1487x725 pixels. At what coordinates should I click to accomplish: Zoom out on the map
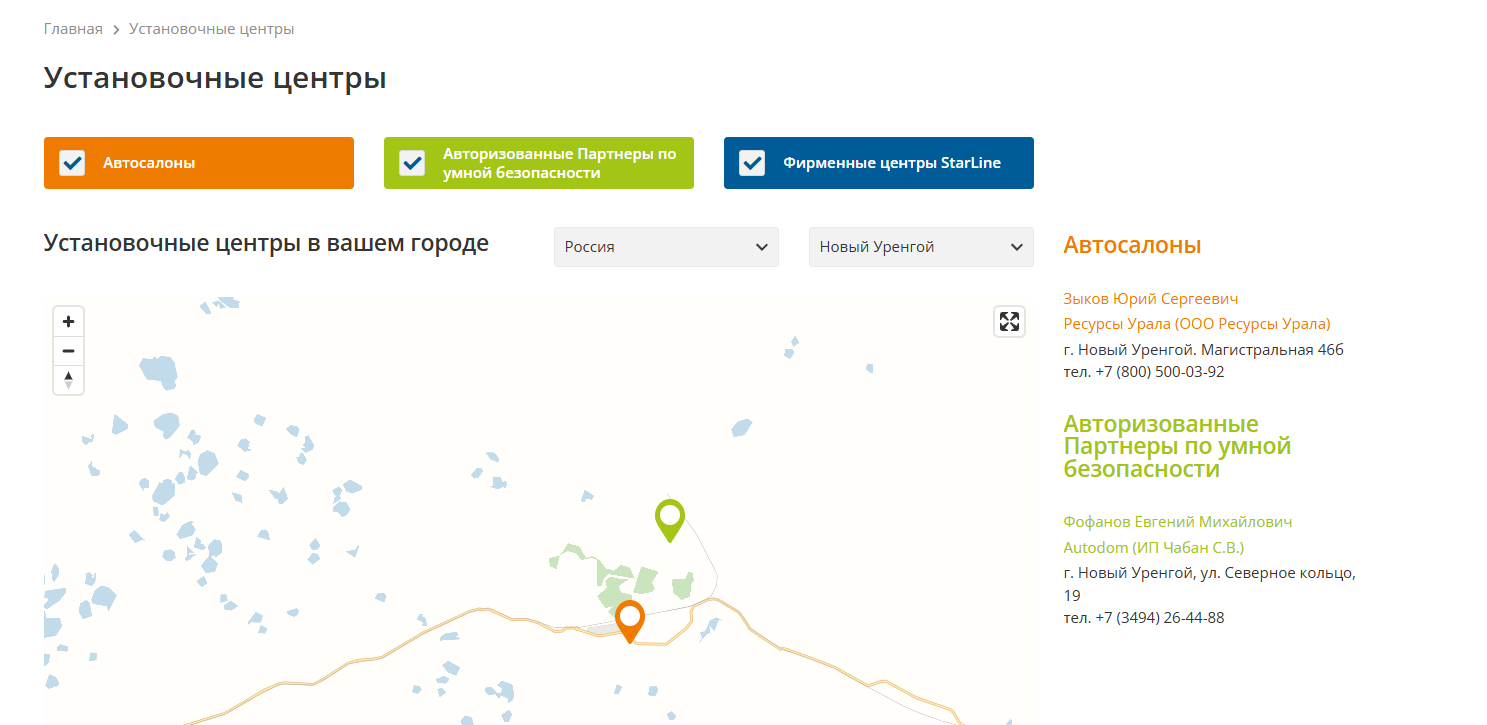(x=68, y=351)
